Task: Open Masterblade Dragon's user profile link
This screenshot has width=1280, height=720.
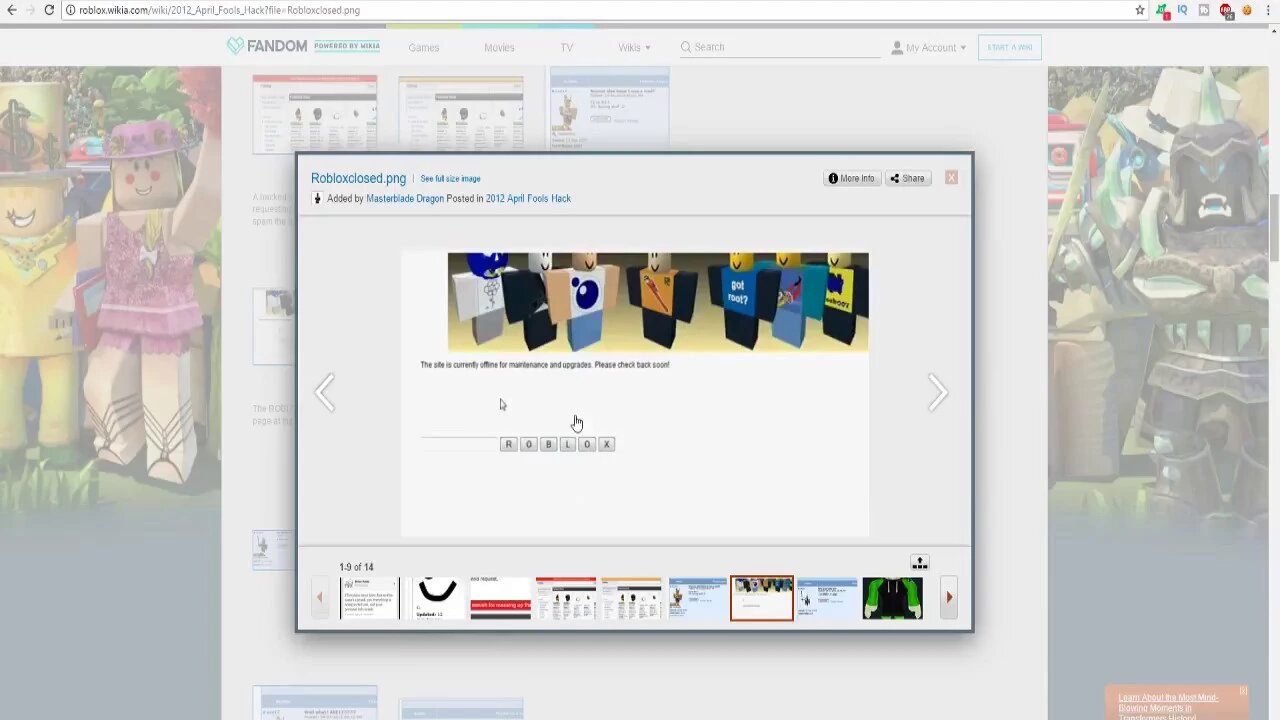Action: pos(405,198)
